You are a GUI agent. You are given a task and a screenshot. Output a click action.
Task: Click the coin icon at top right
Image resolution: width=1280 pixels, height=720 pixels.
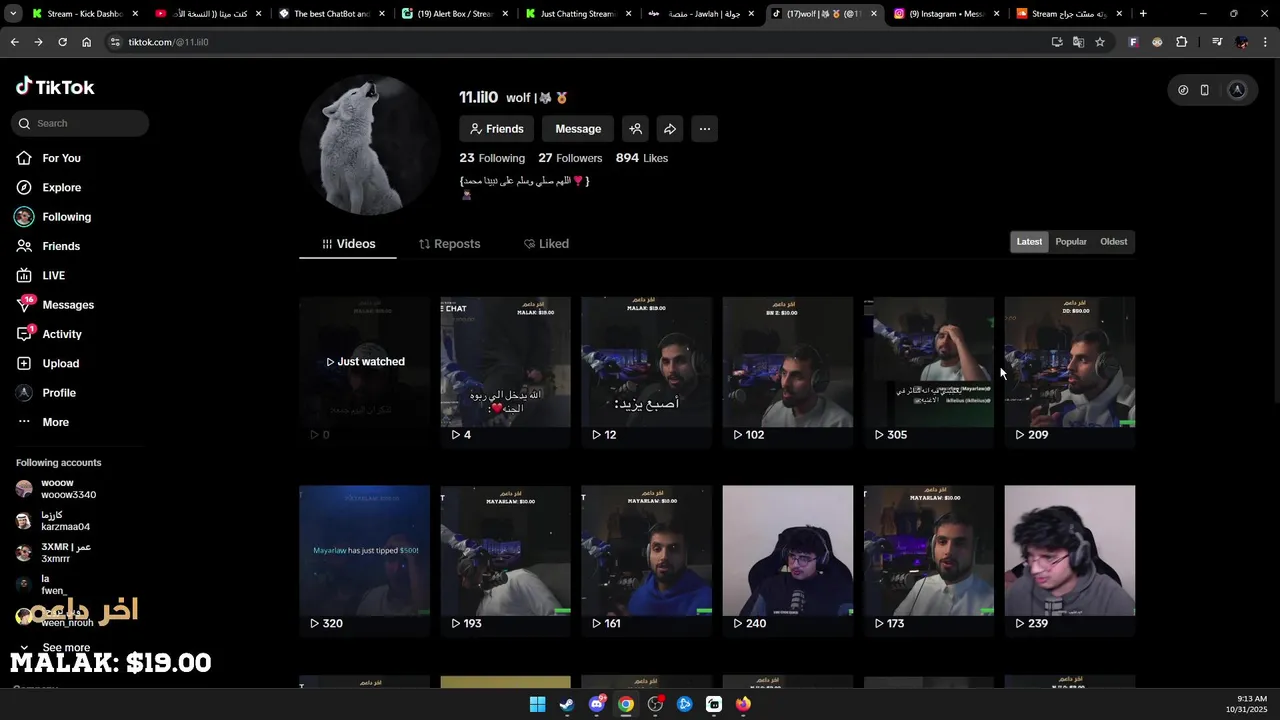pyautogui.click(x=1183, y=90)
